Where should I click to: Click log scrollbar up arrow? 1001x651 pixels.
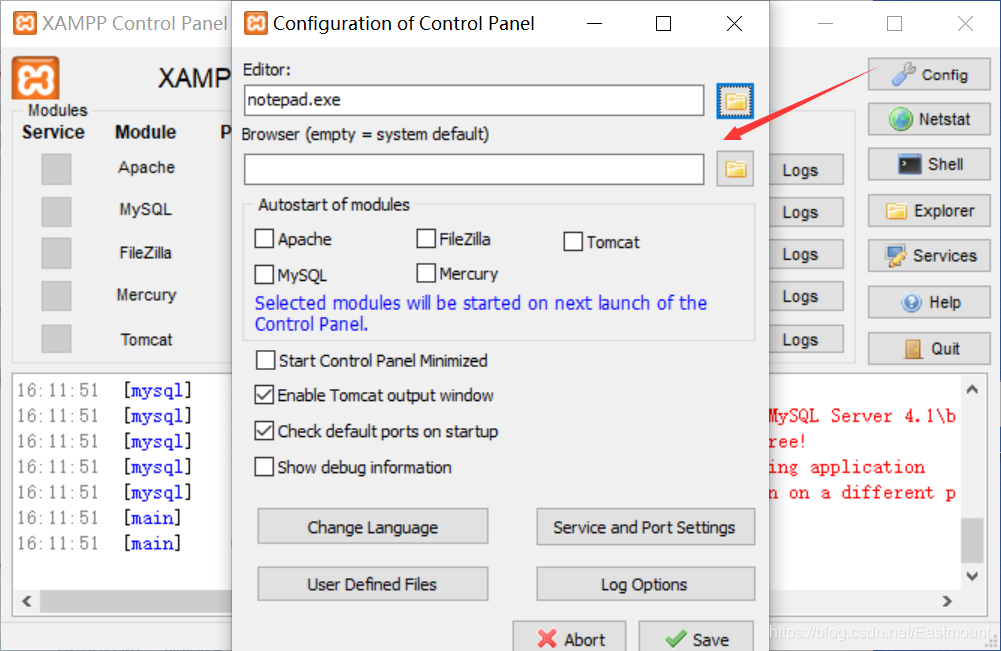[x=972, y=389]
